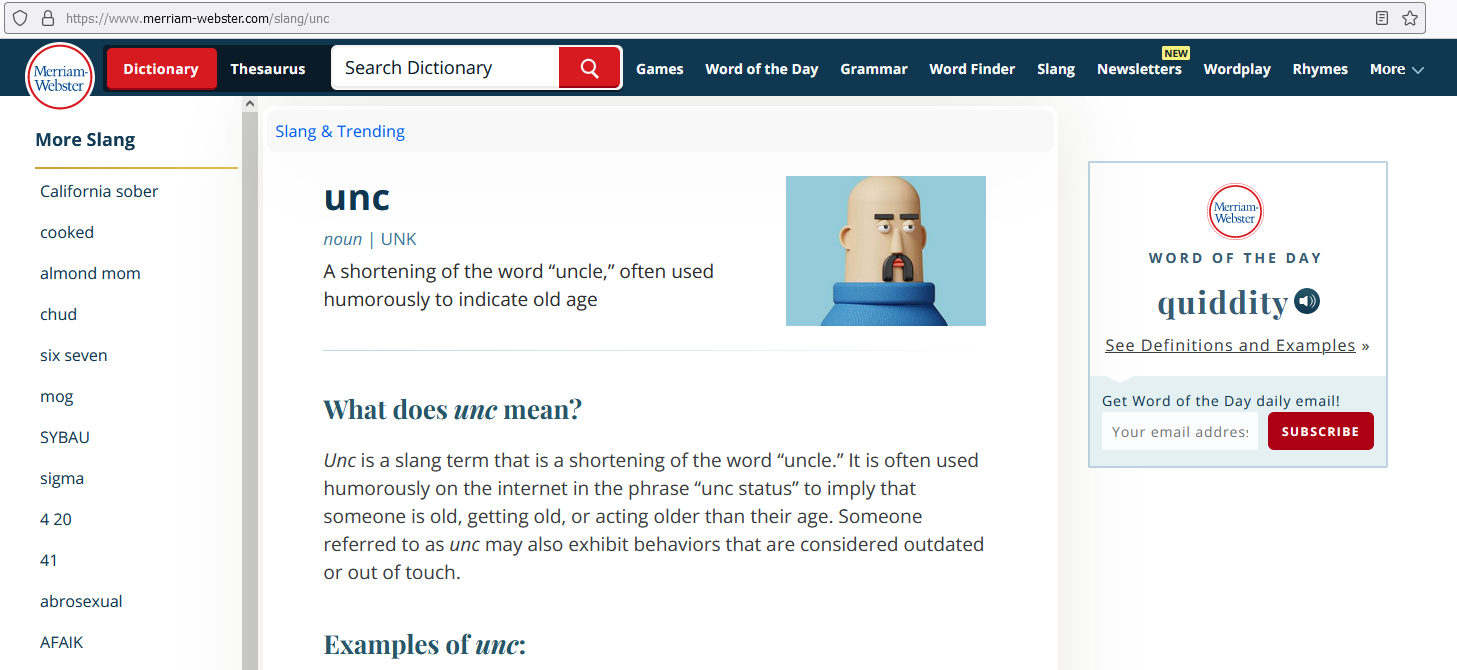Click the red SUBSCRIBE button

(x=1320, y=431)
